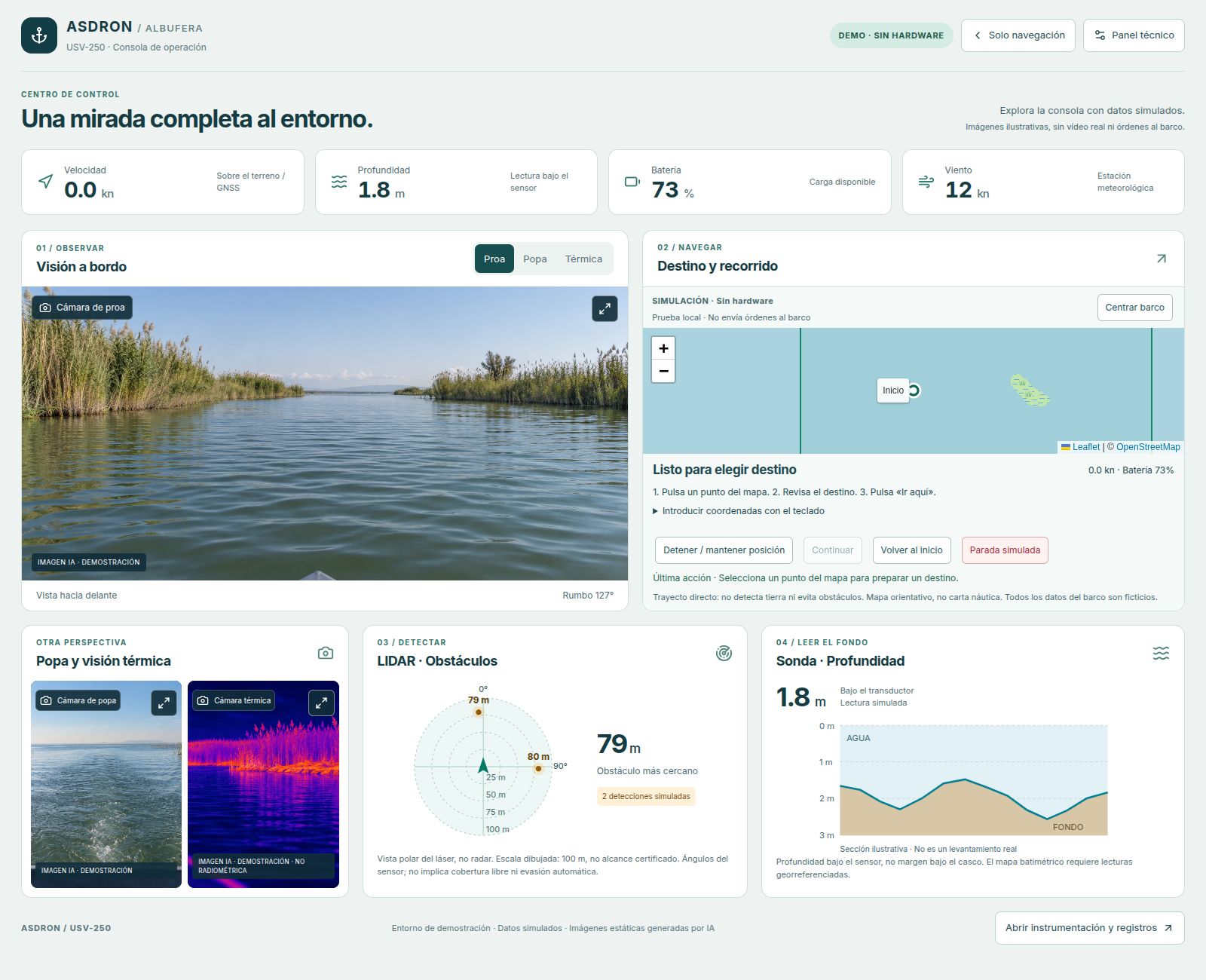1206x980 pixels.
Task: Open Abrir instrumentación y registros
Action: tap(1089, 928)
